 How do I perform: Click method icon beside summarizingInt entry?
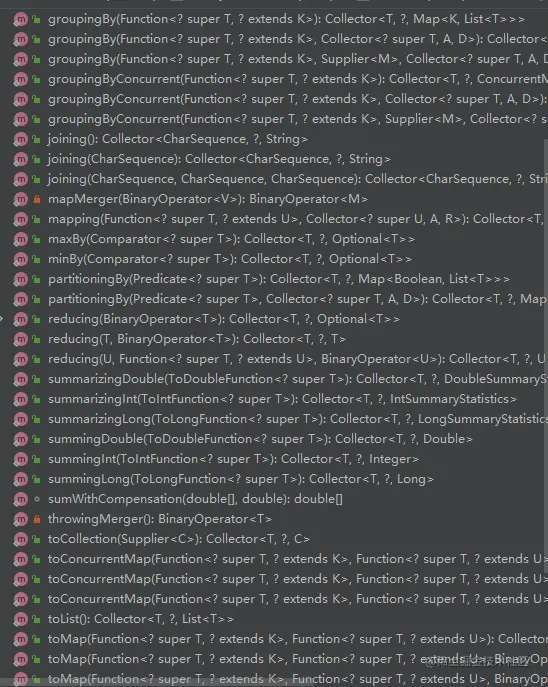(20, 399)
